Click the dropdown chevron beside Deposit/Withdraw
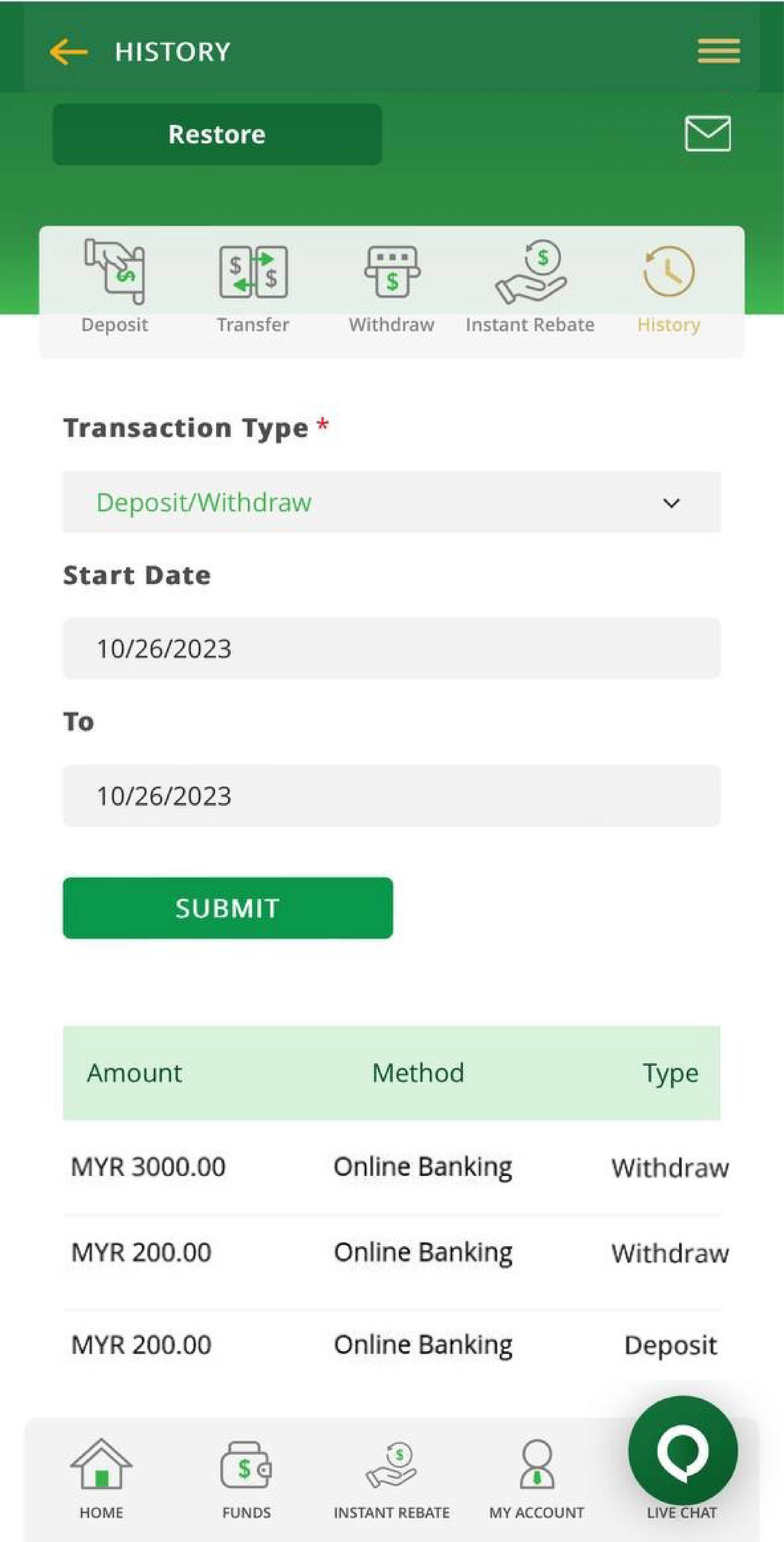This screenshot has height=1542, width=784. pyautogui.click(x=672, y=503)
